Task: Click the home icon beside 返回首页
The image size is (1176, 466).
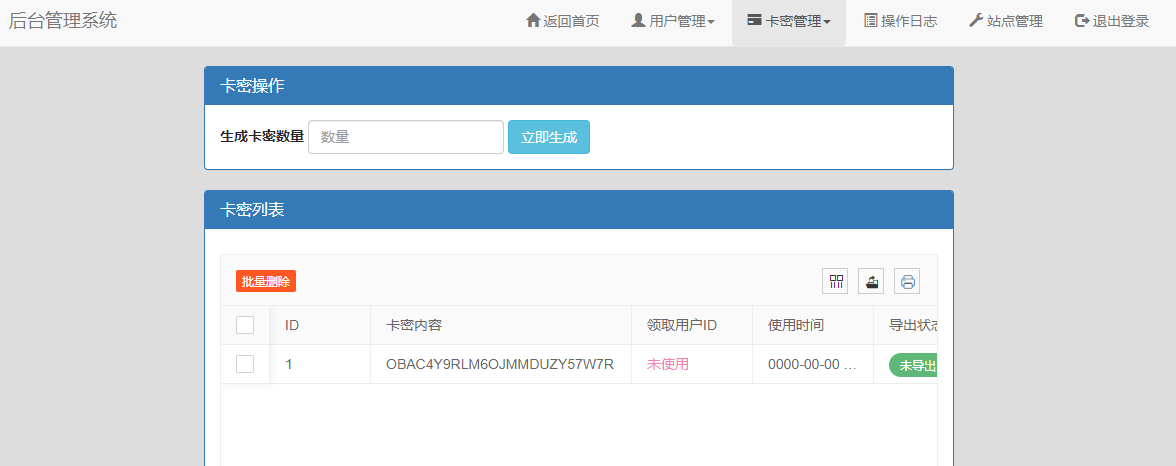Action: coord(533,21)
